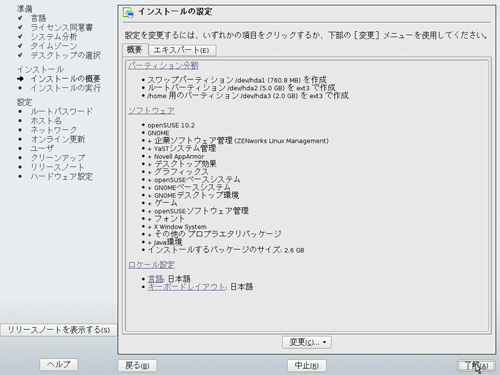Open the 変更 dropdown menu

[x=307, y=342]
